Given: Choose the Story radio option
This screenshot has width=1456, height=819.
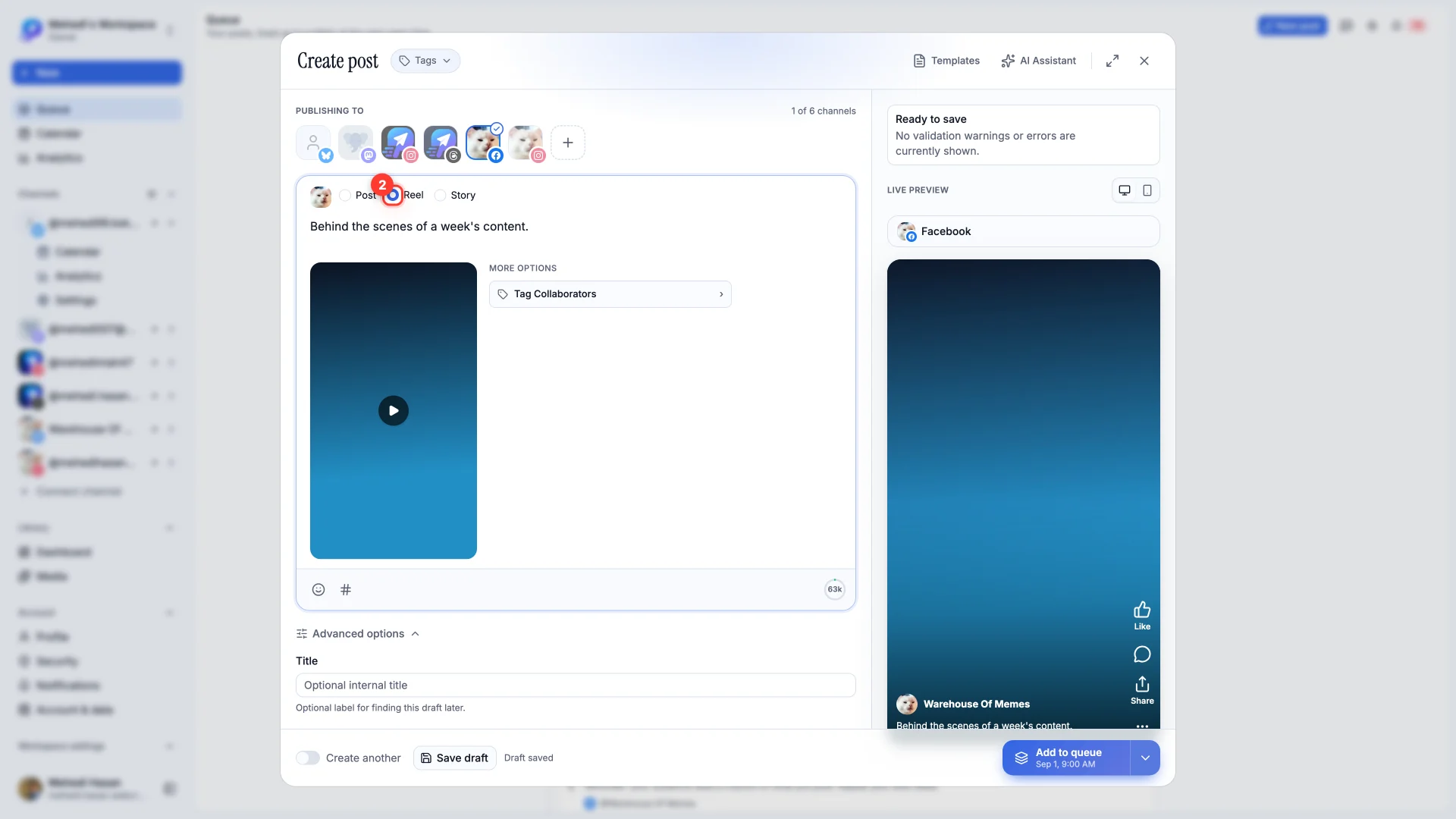Looking at the screenshot, I should pyautogui.click(x=440, y=196).
